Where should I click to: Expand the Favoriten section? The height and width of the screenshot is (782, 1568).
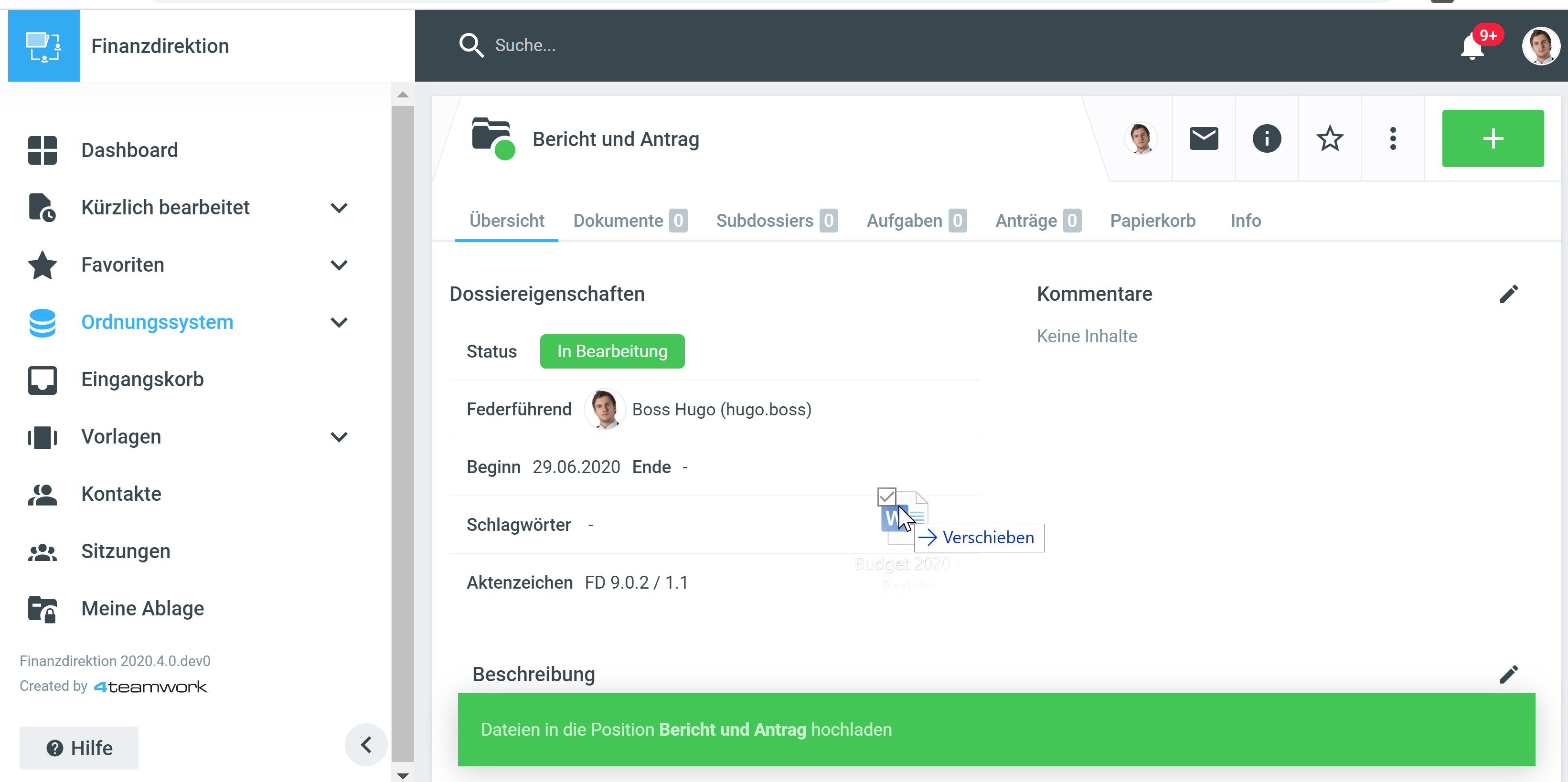pyautogui.click(x=339, y=264)
